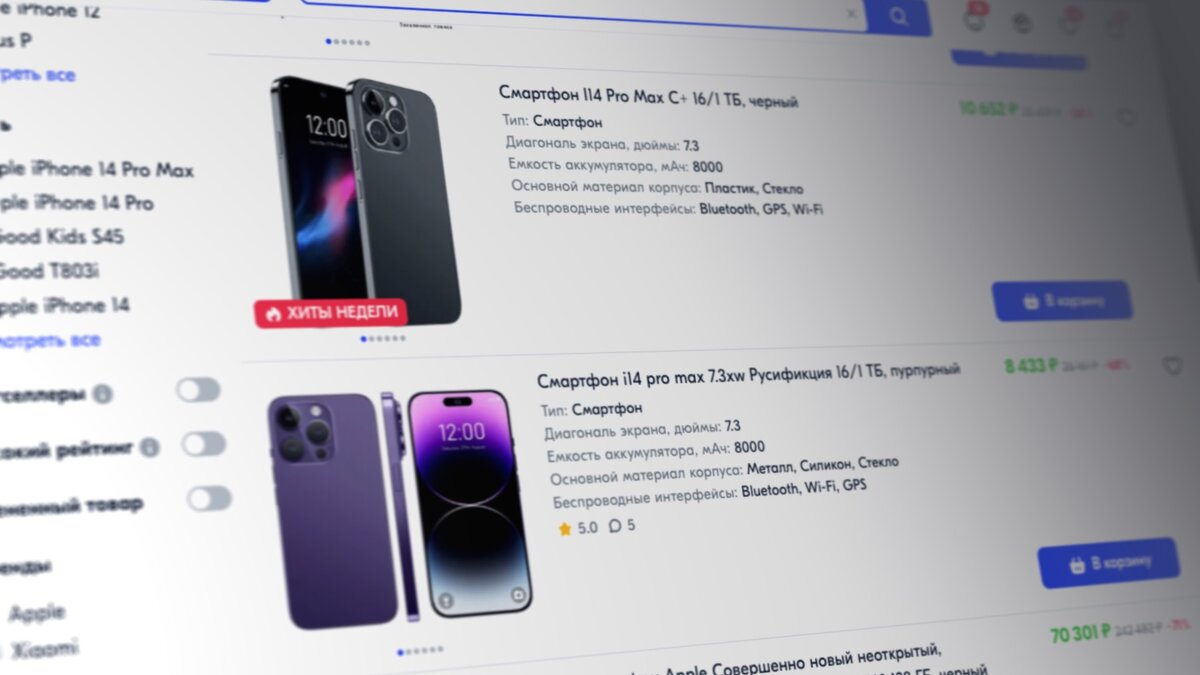Add the black I14 Pro Max to favorites
The image size is (1200, 675).
pyautogui.click(x=1126, y=117)
